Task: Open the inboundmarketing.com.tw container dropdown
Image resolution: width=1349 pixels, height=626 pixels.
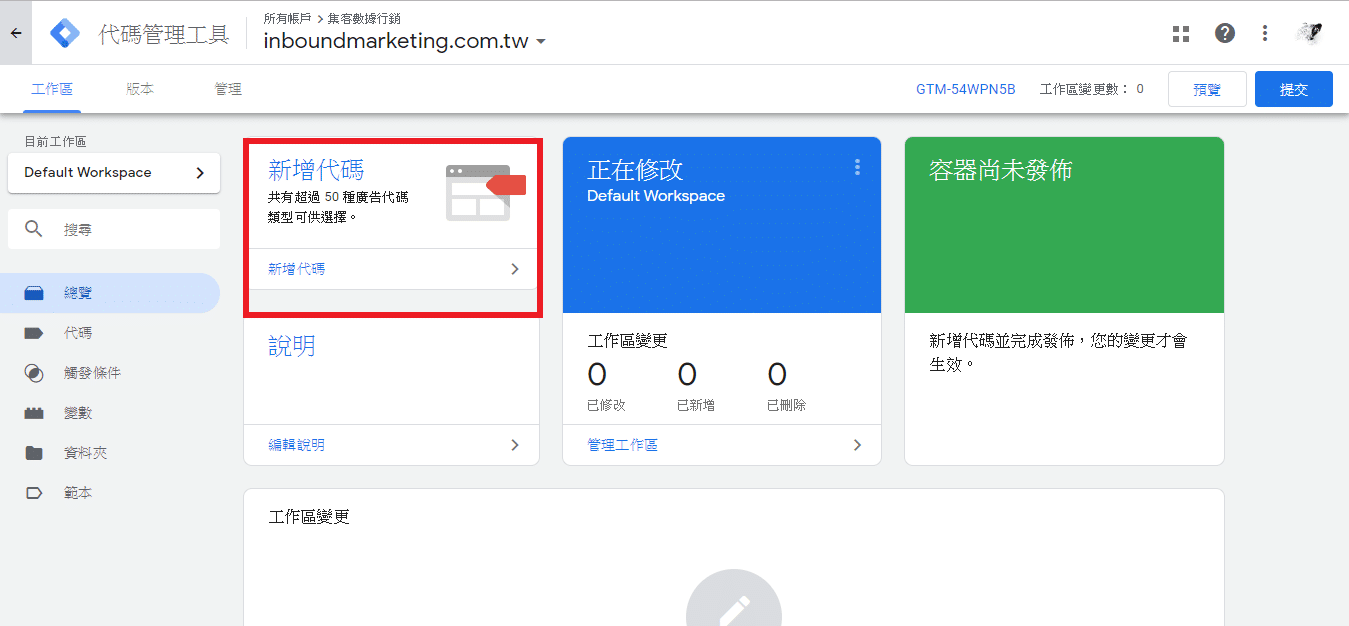Action: [541, 43]
